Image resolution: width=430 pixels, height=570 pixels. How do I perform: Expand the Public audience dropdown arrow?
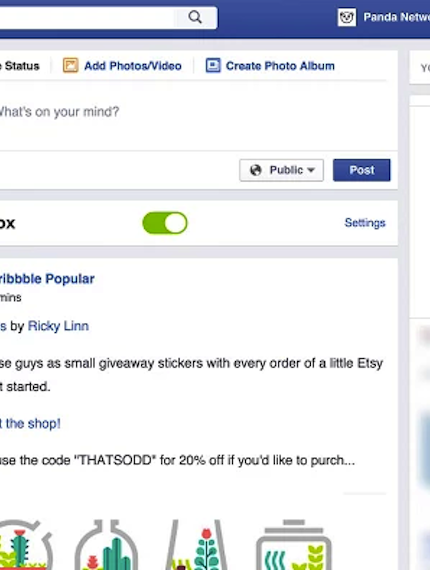point(311,170)
